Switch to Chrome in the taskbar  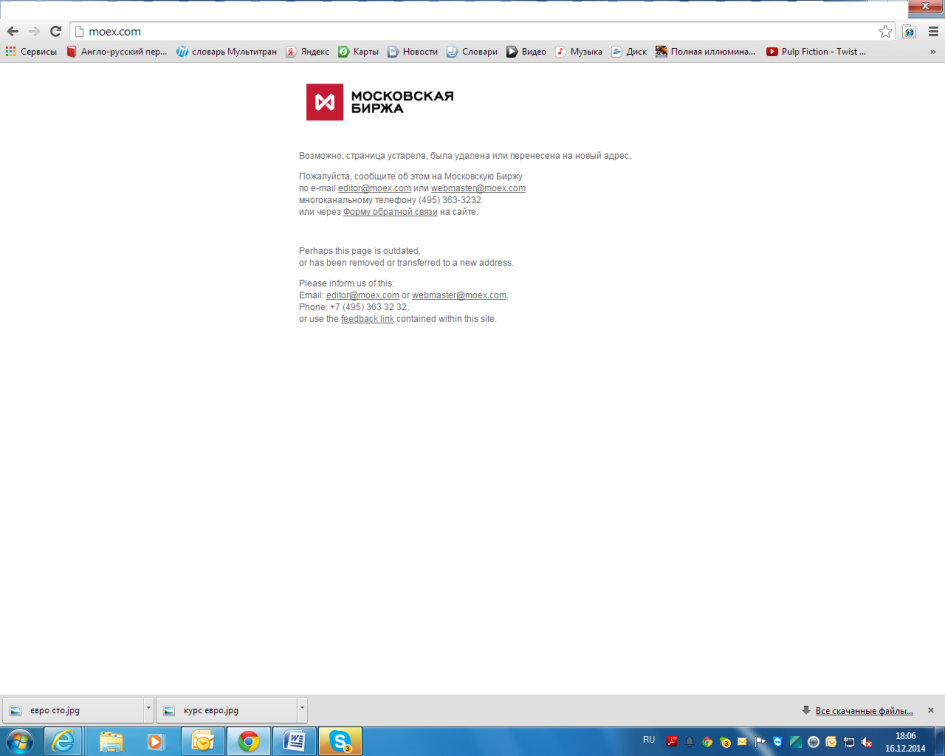coord(248,742)
